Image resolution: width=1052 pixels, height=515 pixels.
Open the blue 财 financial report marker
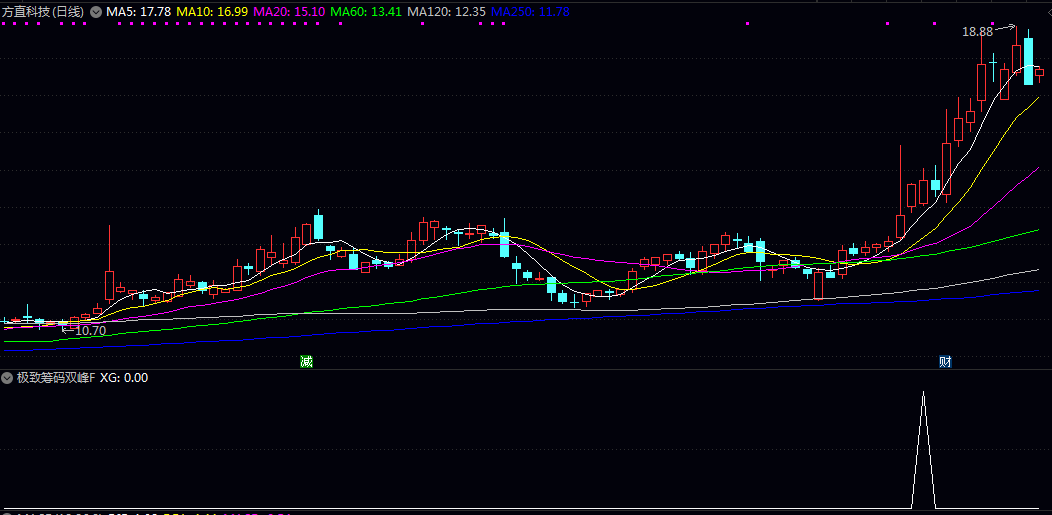coord(945,361)
